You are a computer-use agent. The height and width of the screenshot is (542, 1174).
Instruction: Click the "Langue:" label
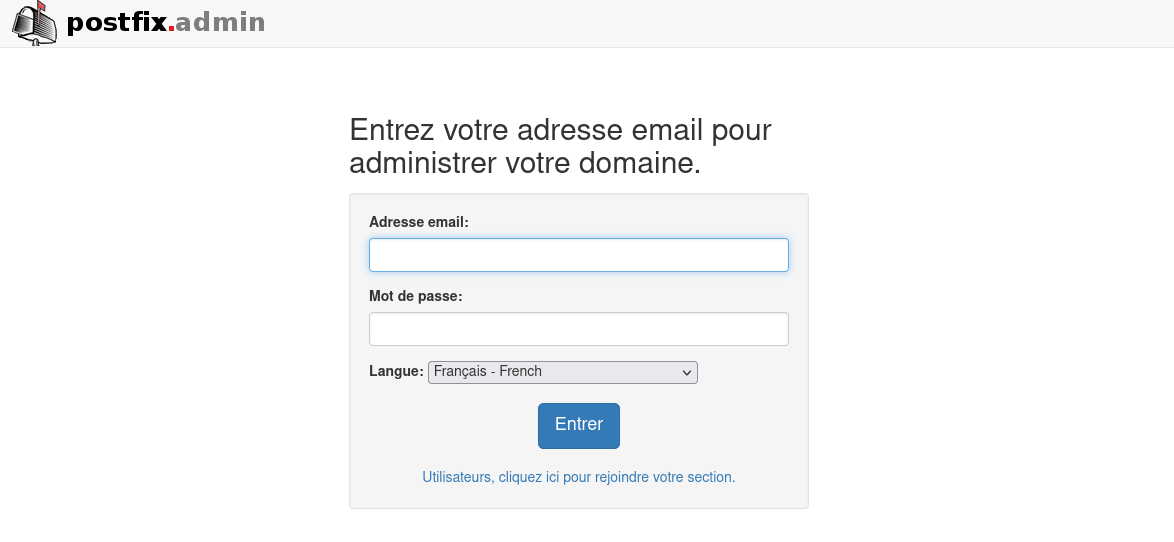tap(396, 371)
